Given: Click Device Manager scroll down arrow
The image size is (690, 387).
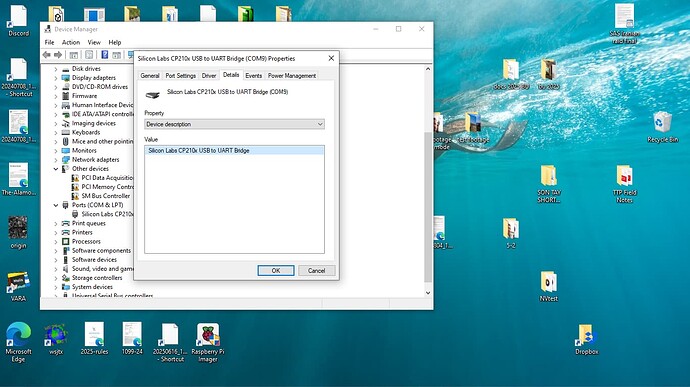Looking at the screenshot, I should tap(428, 293).
